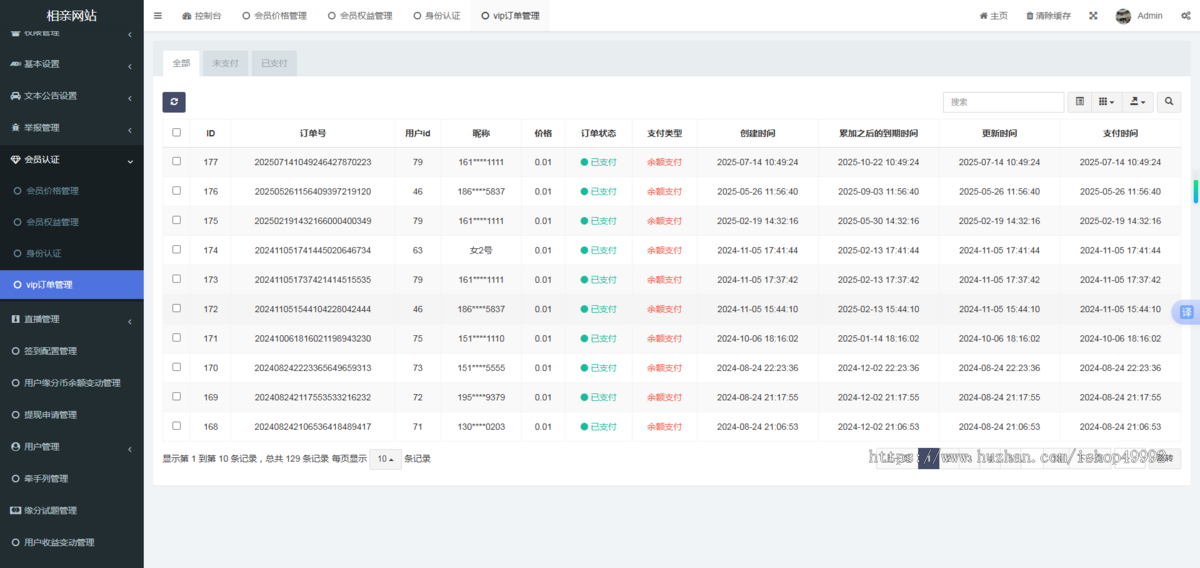
Task: Click the 相亲网站 site title
Action: [72, 15]
